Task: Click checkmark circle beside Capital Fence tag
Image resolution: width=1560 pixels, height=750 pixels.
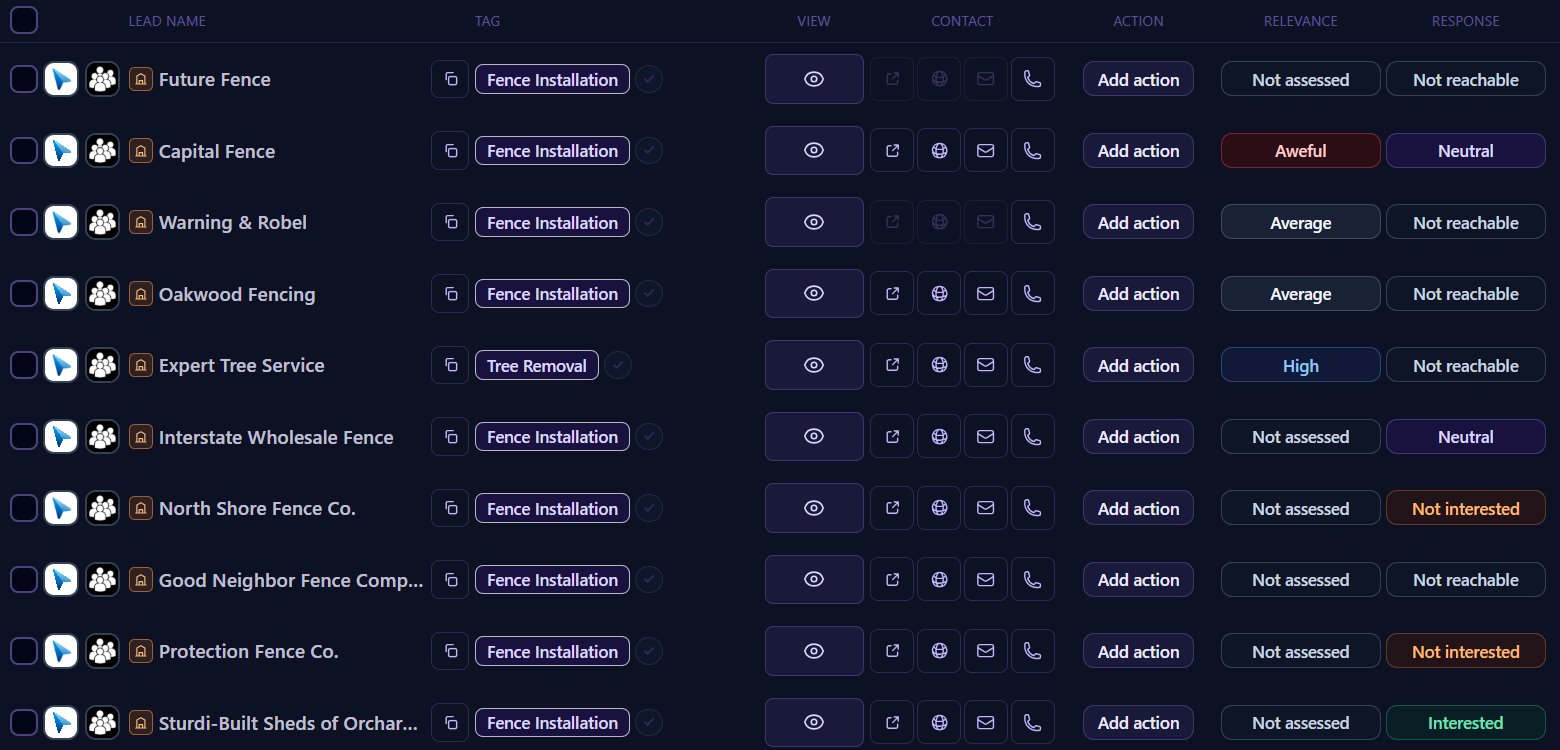Action: 650,151
